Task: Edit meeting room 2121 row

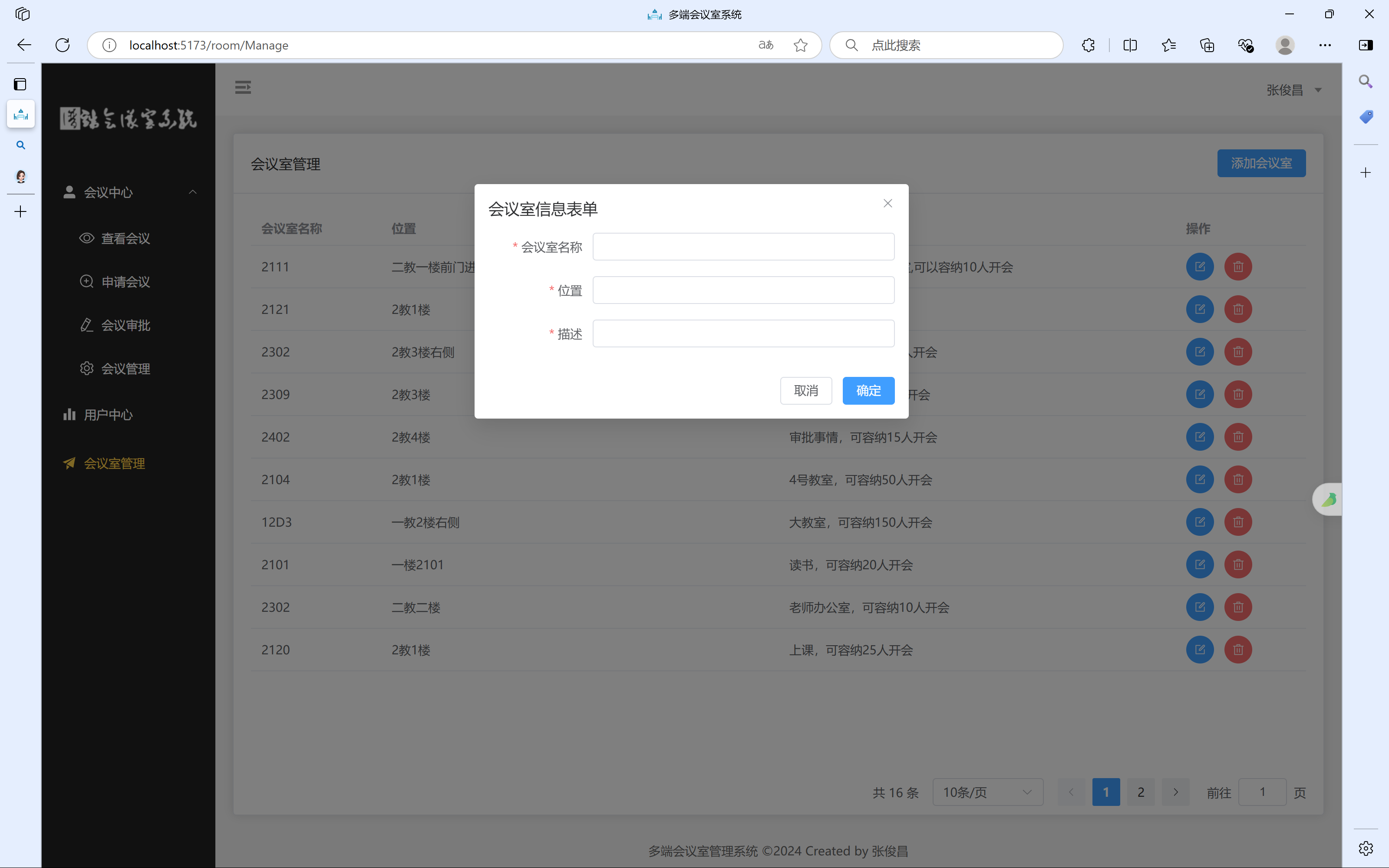Action: pos(1200,310)
